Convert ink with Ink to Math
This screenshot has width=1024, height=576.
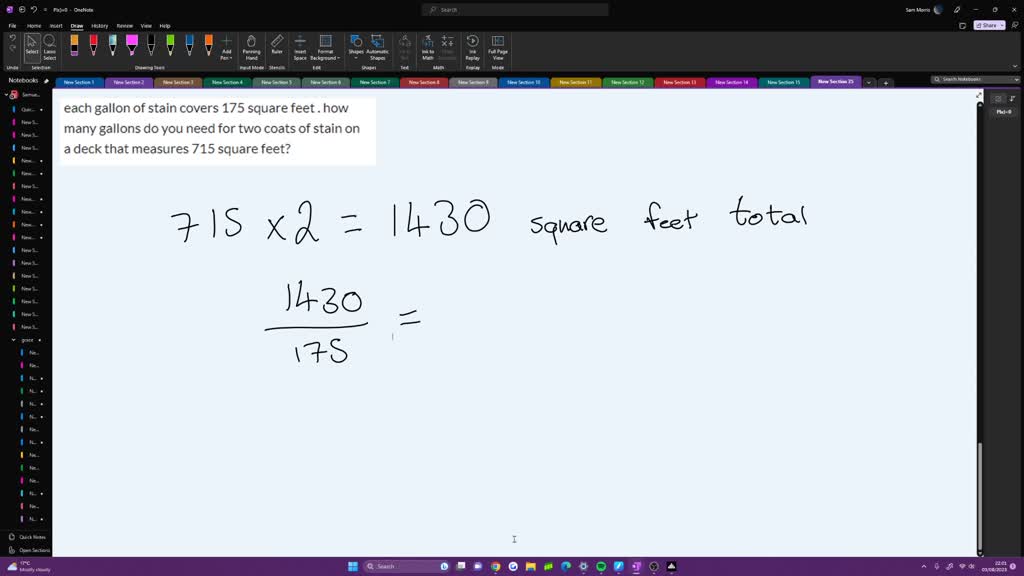click(x=428, y=48)
